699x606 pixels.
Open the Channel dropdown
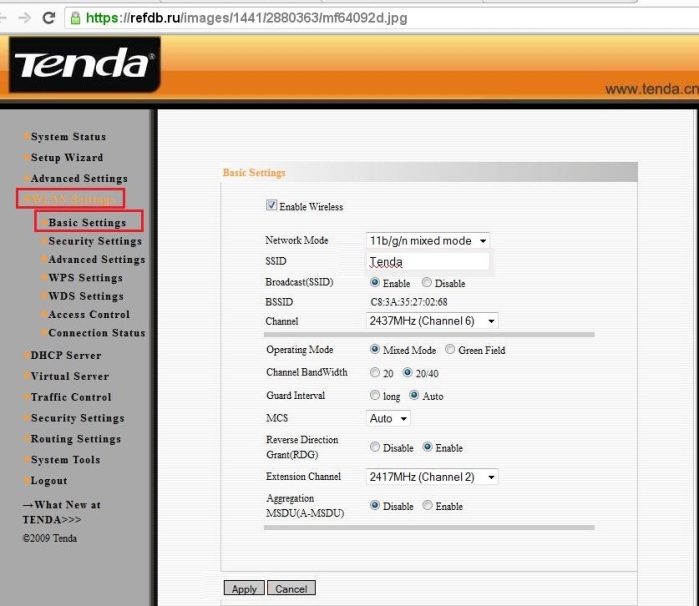432,321
